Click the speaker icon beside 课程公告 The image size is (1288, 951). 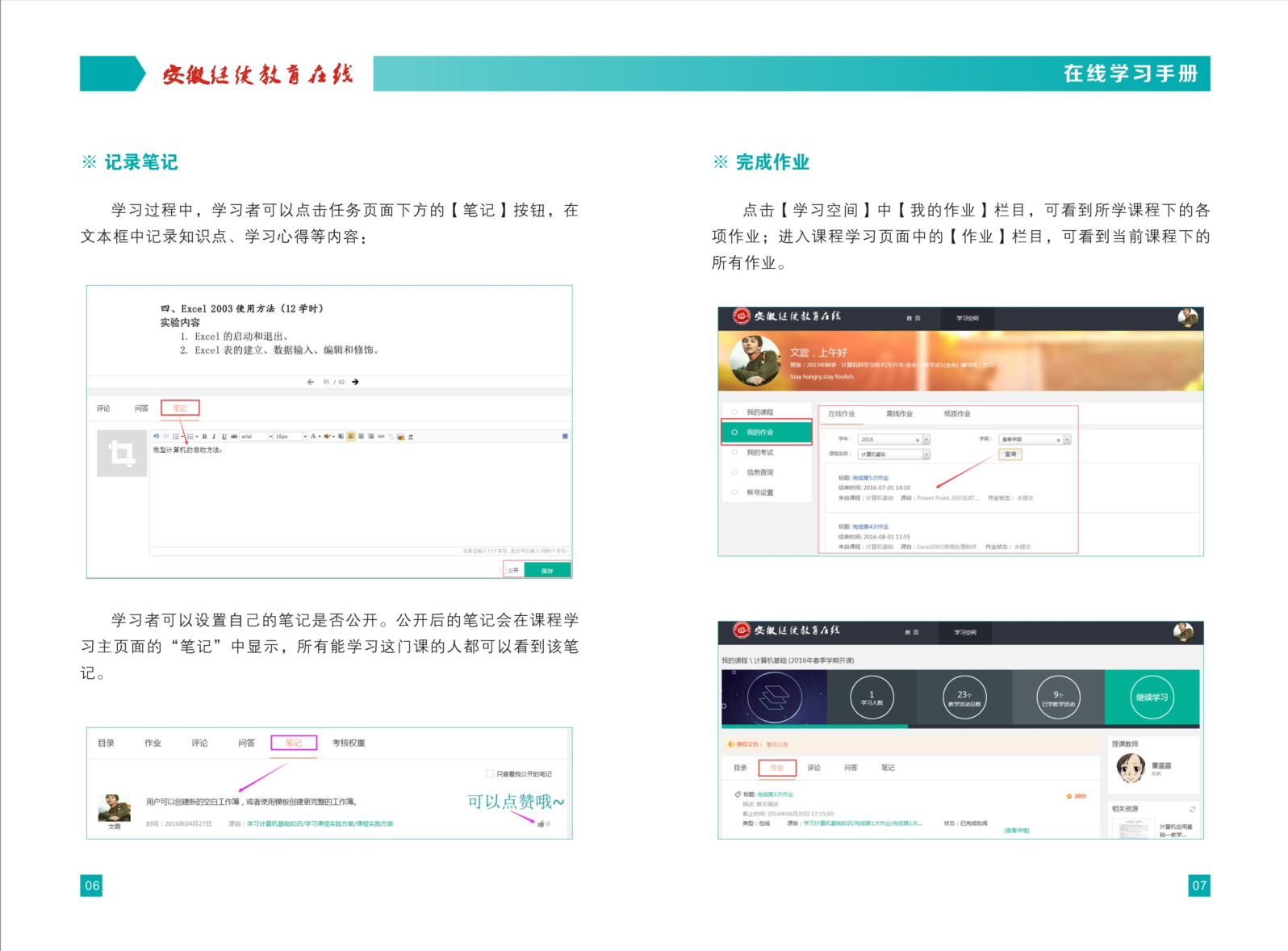coord(731,744)
